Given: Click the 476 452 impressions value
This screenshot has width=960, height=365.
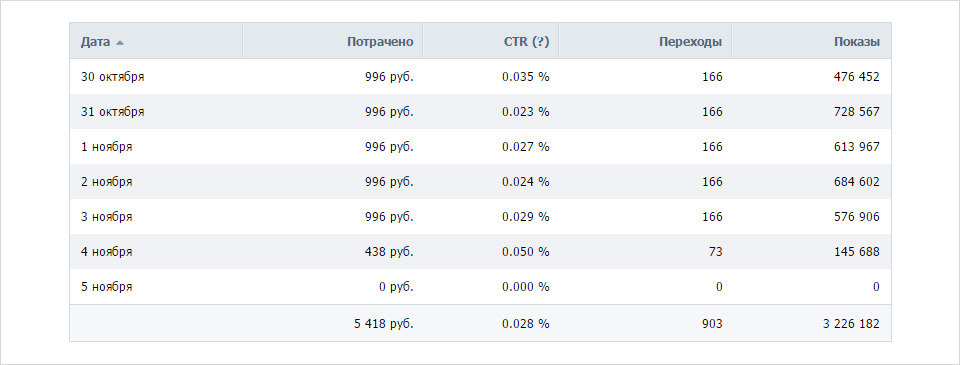Looking at the screenshot, I should pyautogui.click(x=857, y=77).
